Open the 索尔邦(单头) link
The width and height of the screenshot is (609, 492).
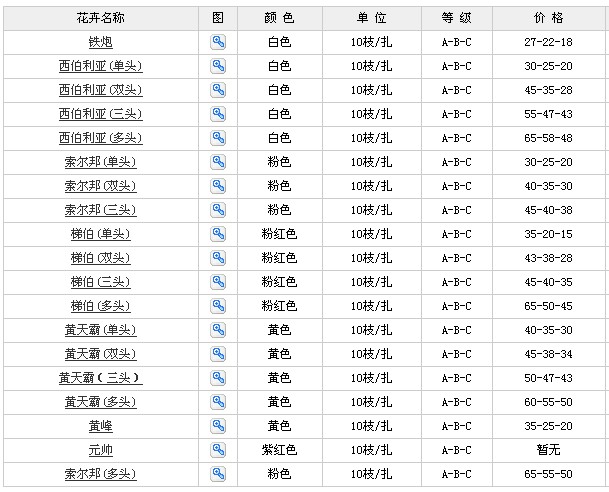pos(101,162)
